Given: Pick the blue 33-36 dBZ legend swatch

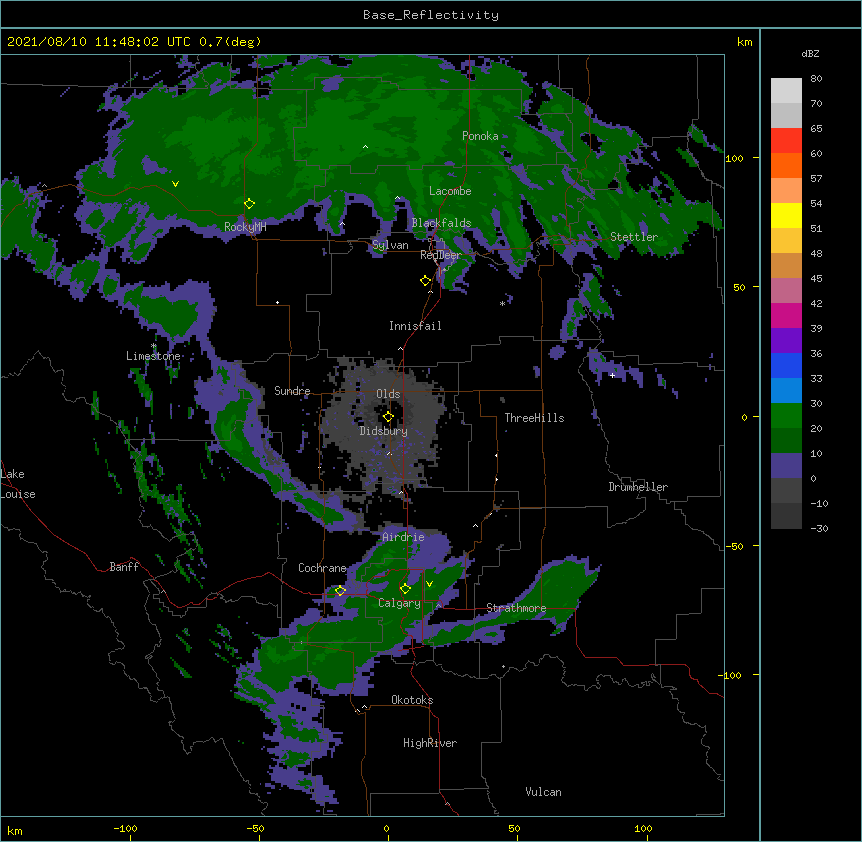Looking at the screenshot, I should click(786, 365).
